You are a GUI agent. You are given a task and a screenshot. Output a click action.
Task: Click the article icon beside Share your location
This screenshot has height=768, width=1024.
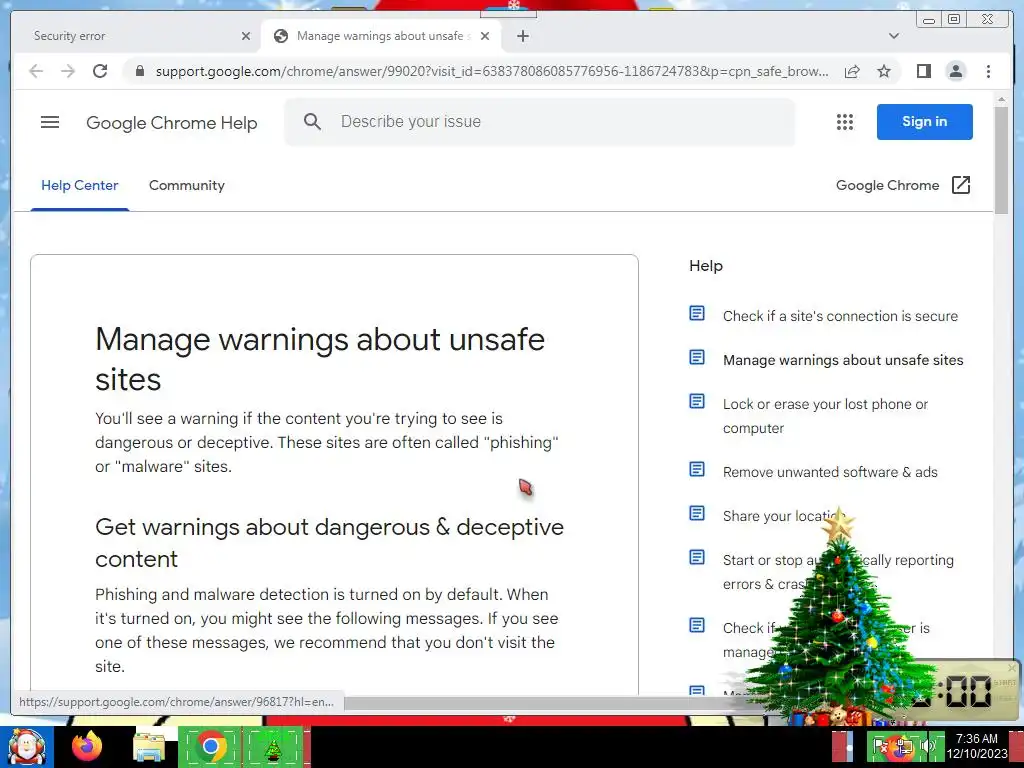point(697,513)
